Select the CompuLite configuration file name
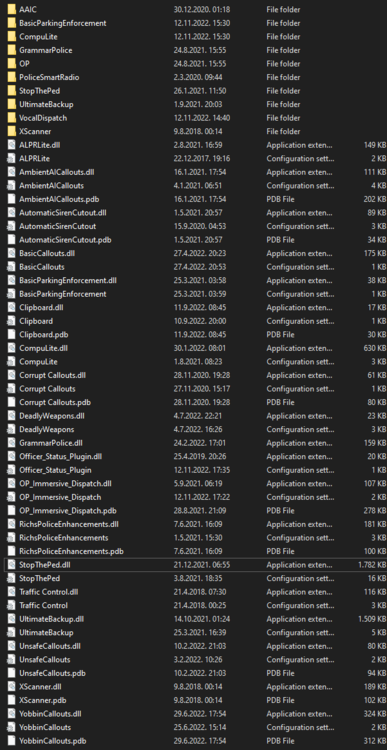The image size is (387, 750). 38,362
